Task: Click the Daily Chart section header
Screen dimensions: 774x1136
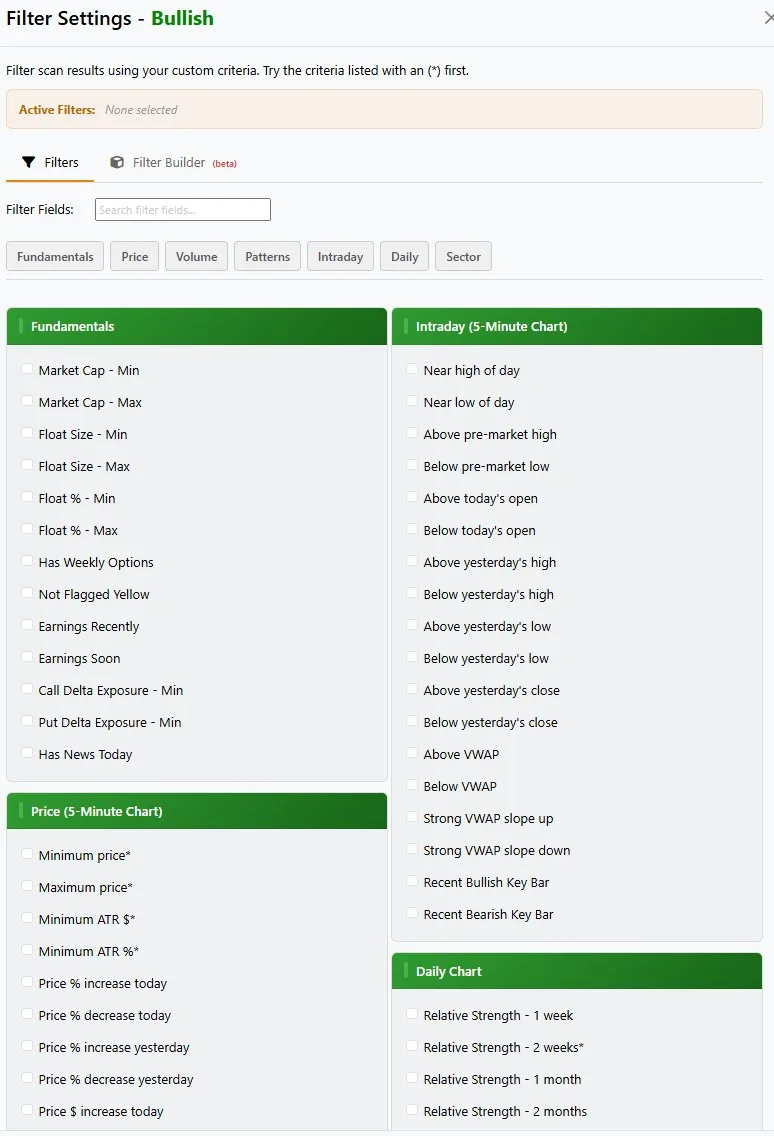Action: (577, 971)
